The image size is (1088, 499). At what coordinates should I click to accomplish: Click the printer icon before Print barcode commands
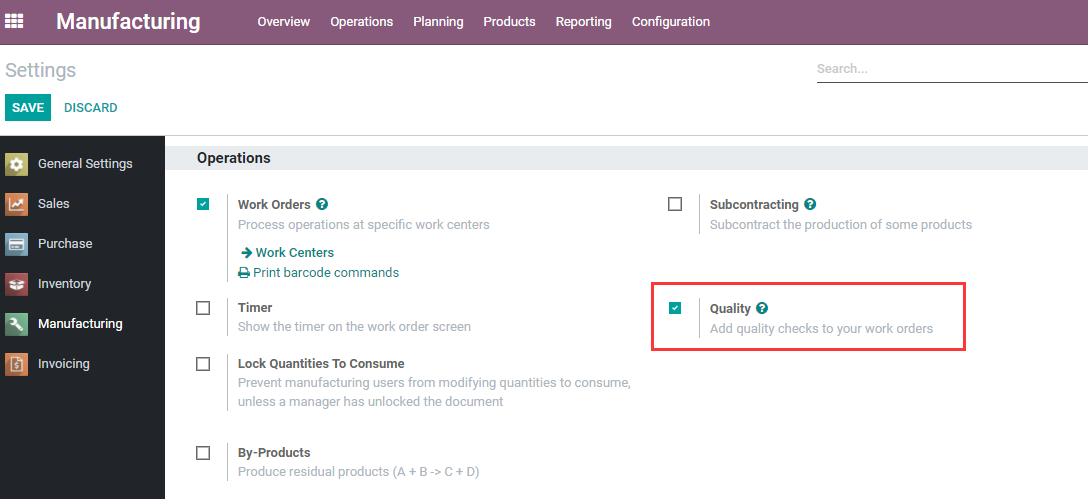[244, 273]
